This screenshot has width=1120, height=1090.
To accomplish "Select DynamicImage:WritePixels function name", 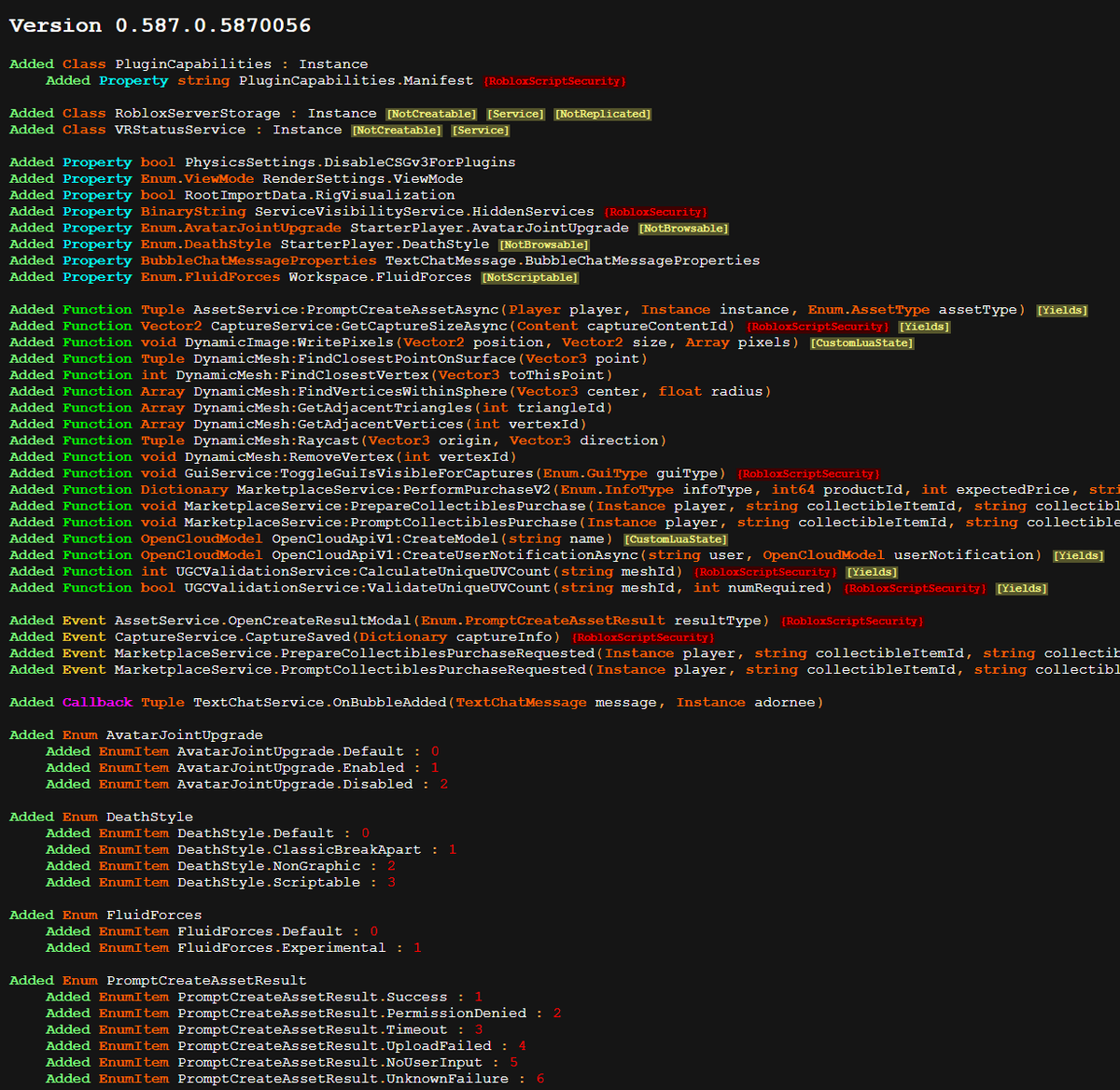I will [x=289, y=342].
